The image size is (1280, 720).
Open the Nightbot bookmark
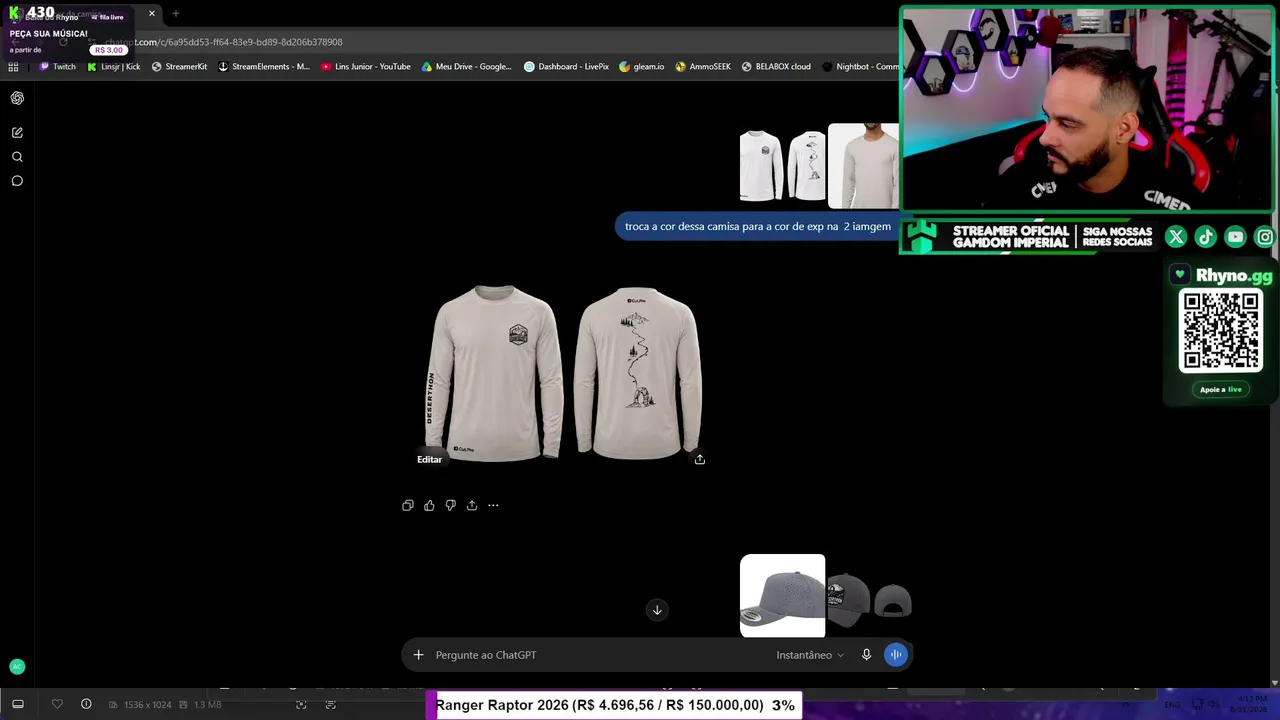click(860, 67)
